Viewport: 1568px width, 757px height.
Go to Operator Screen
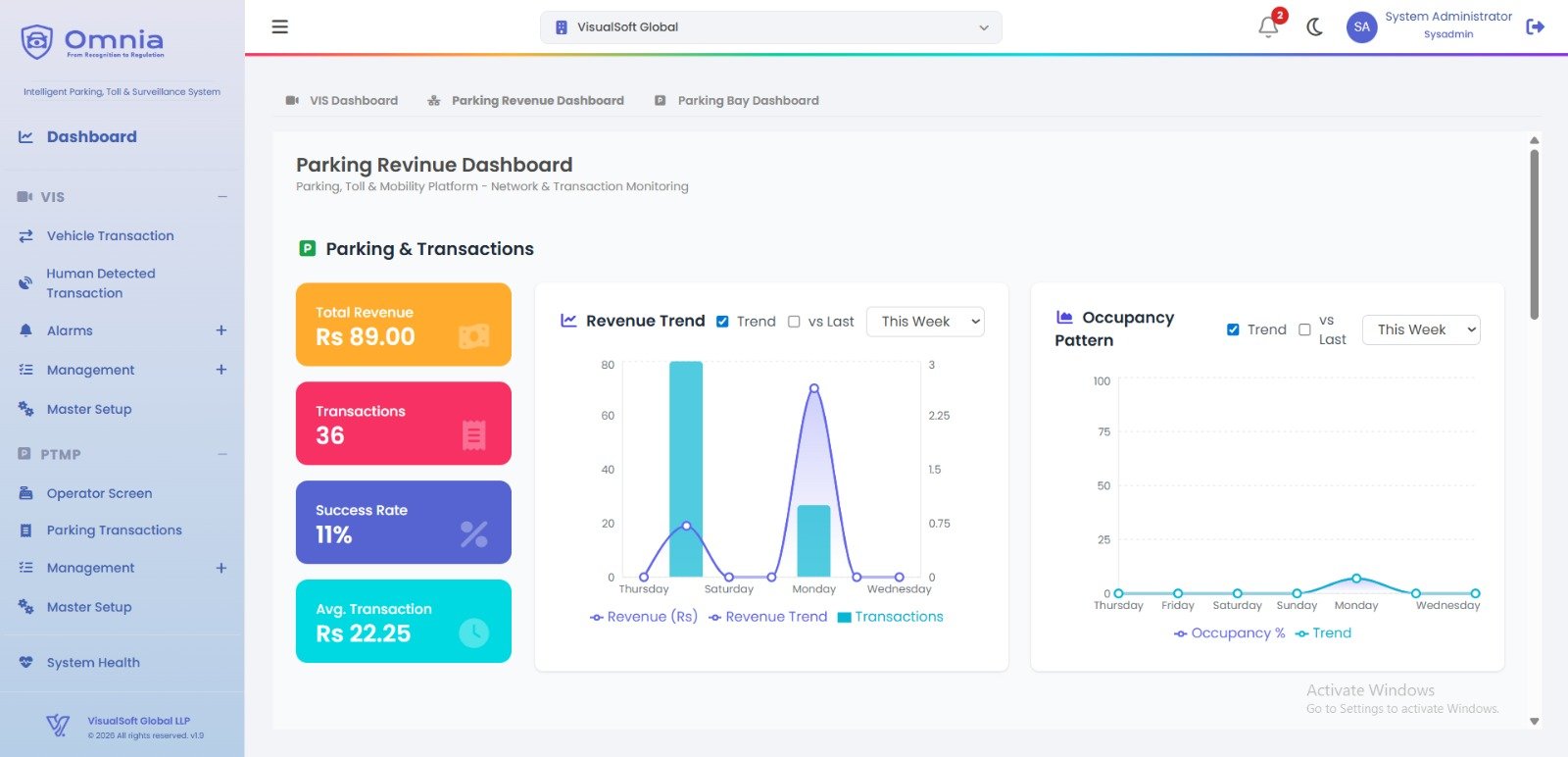(x=99, y=493)
